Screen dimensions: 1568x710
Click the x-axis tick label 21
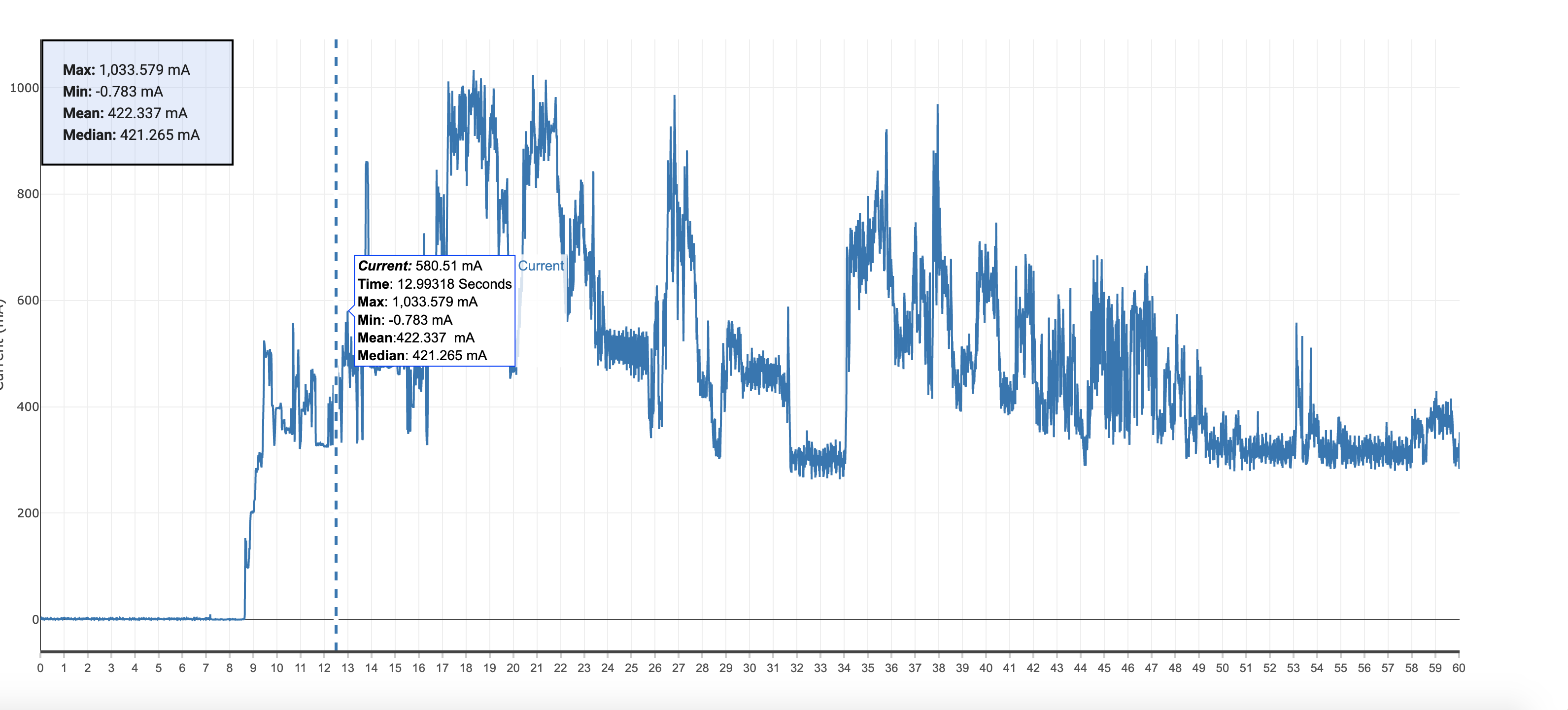click(536, 668)
